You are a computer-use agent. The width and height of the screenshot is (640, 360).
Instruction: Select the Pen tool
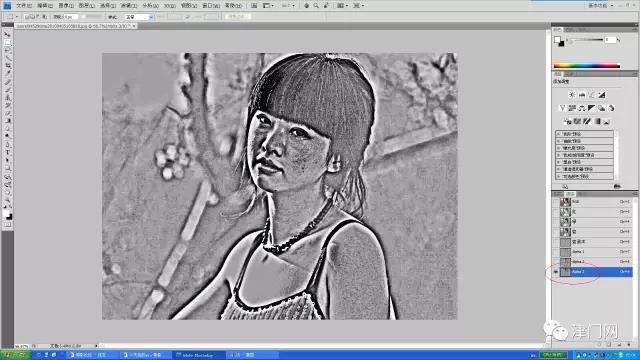point(7,144)
